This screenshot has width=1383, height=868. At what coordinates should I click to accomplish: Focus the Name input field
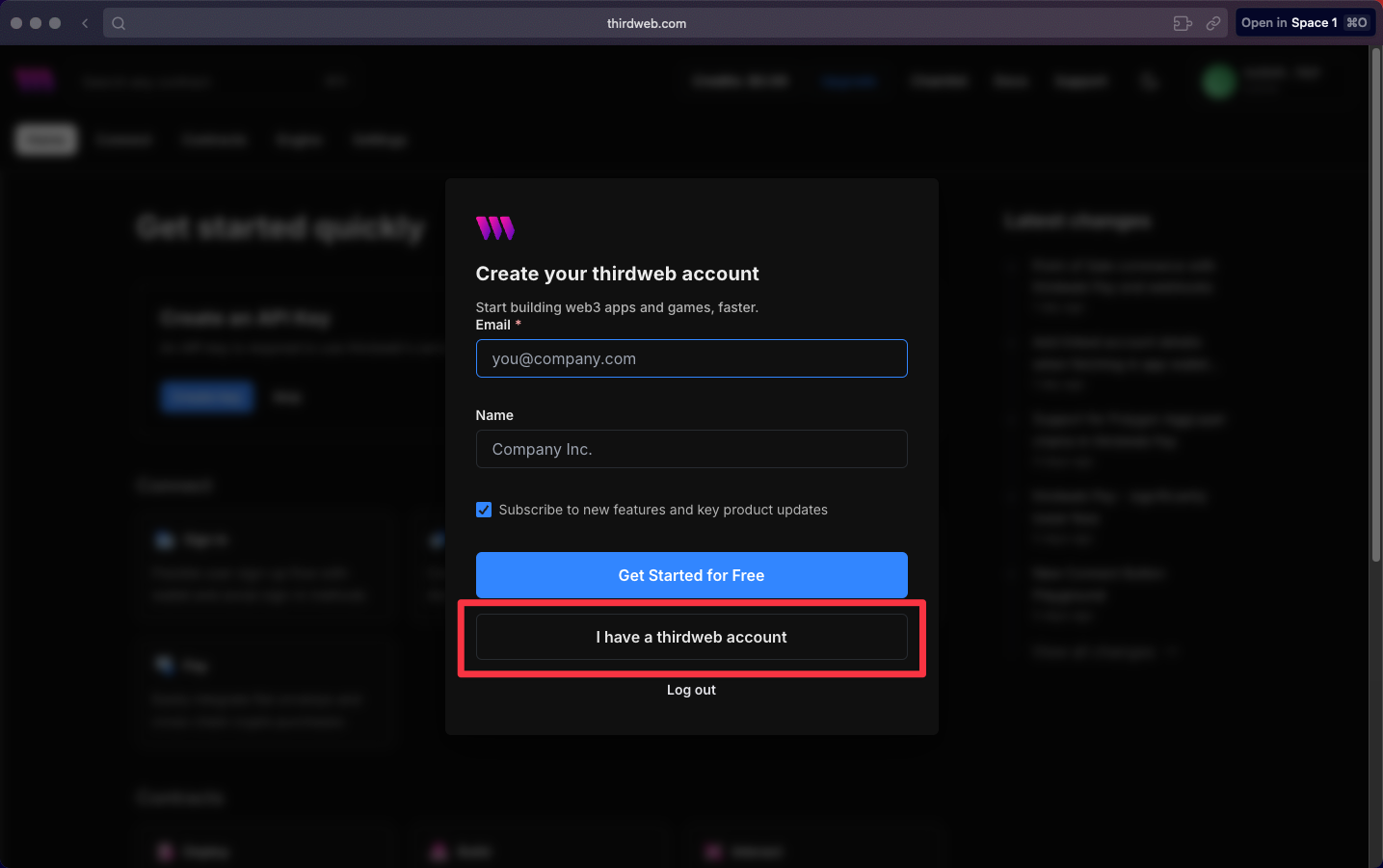pyautogui.click(x=692, y=449)
